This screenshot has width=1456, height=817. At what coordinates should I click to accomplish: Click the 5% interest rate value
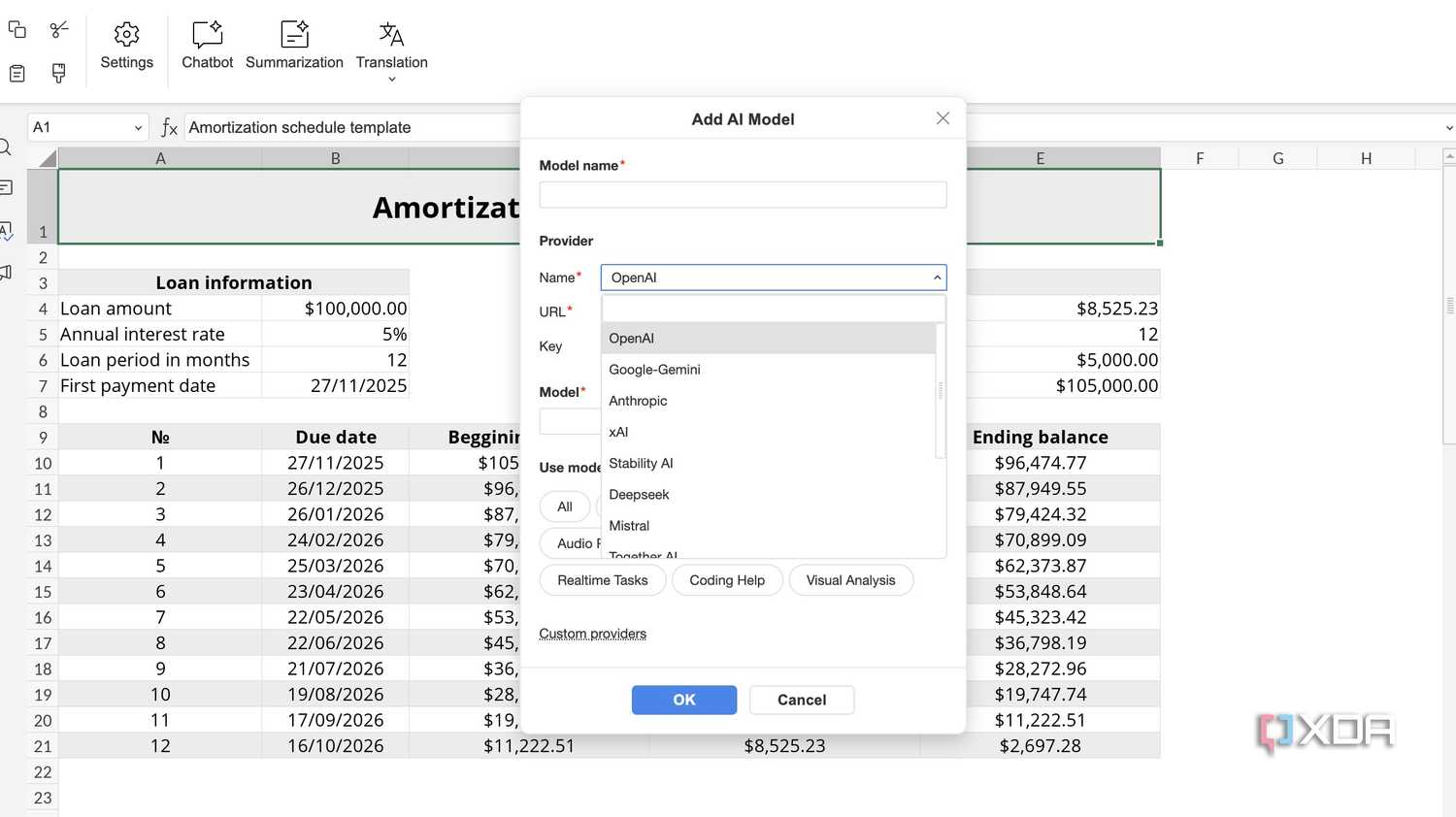pos(336,334)
